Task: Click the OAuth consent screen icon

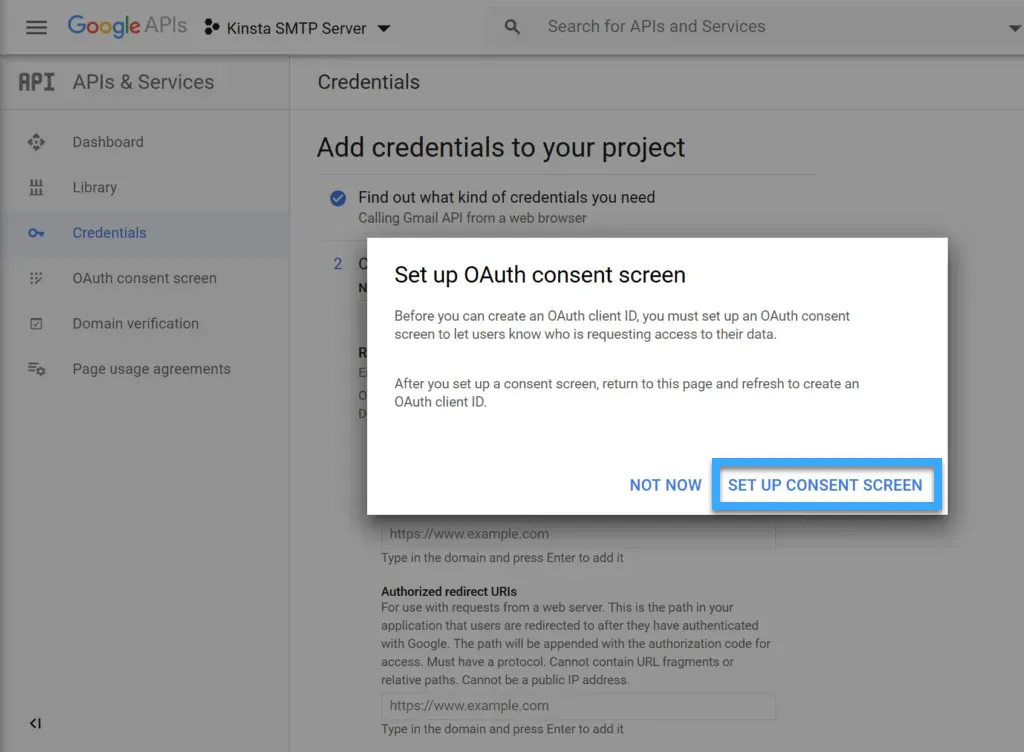Action: click(x=36, y=278)
